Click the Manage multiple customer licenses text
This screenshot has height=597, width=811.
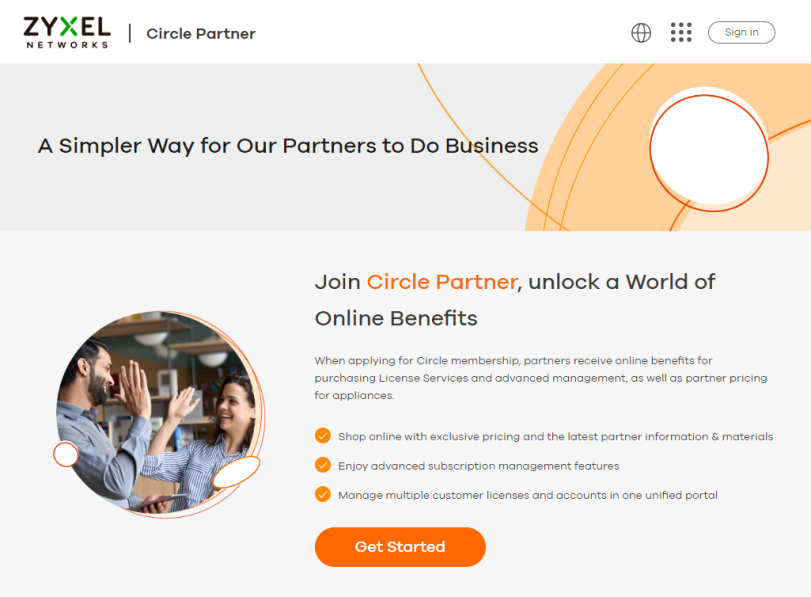point(528,495)
